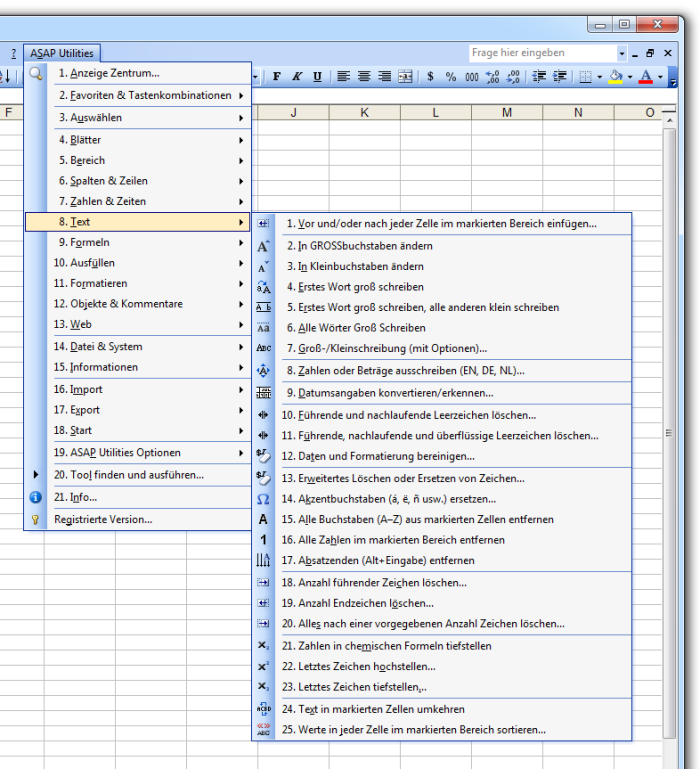Choose Werte in jeder Zelle sortieren
This screenshot has width=700, height=769.
point(441,730)
